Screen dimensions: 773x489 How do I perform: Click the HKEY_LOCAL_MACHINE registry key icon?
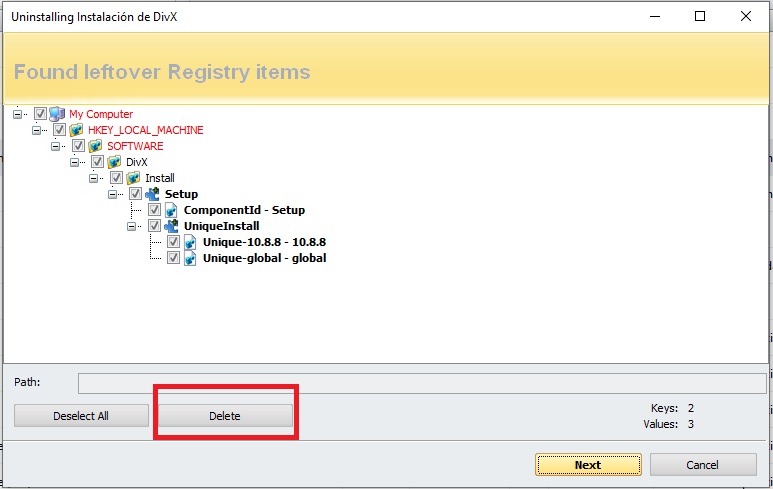[x=76, y=130]
